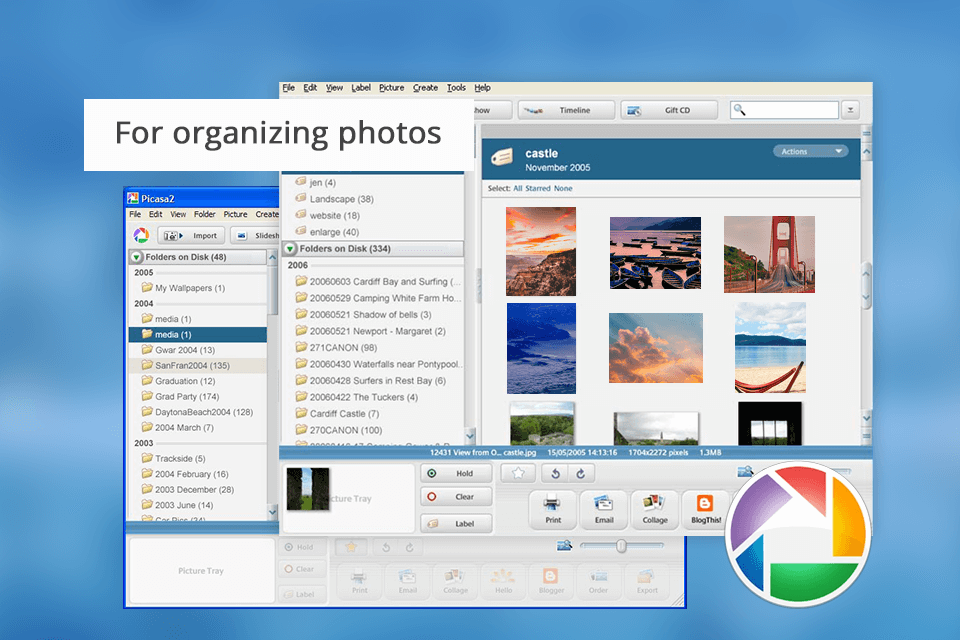The width and height of the screenshot is (960, 640).
Task: Click the BlogThis! button
Action: point(705,510)
